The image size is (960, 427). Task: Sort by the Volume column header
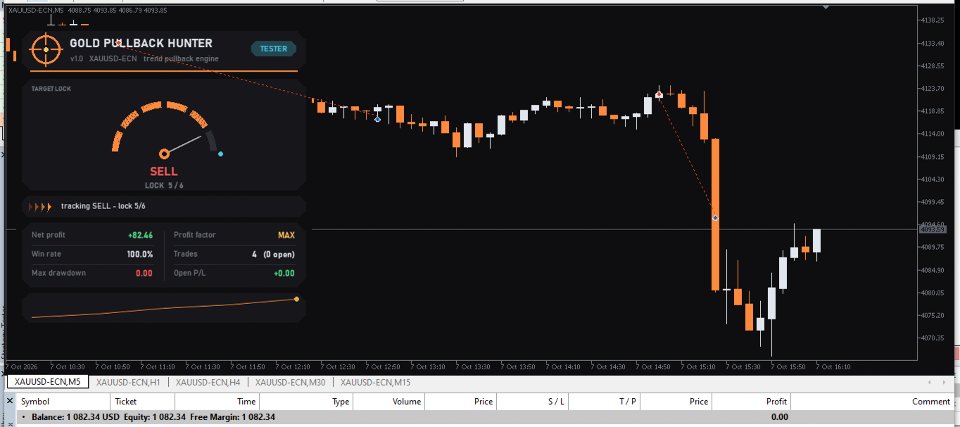click(389, 401)
